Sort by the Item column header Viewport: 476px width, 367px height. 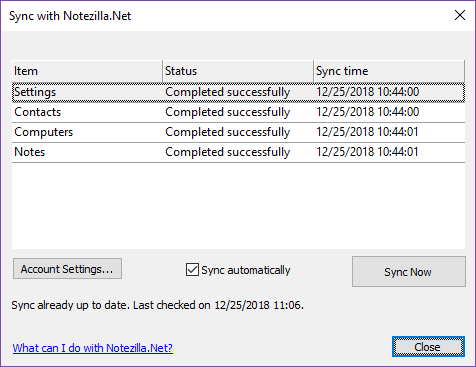point(87,71)
